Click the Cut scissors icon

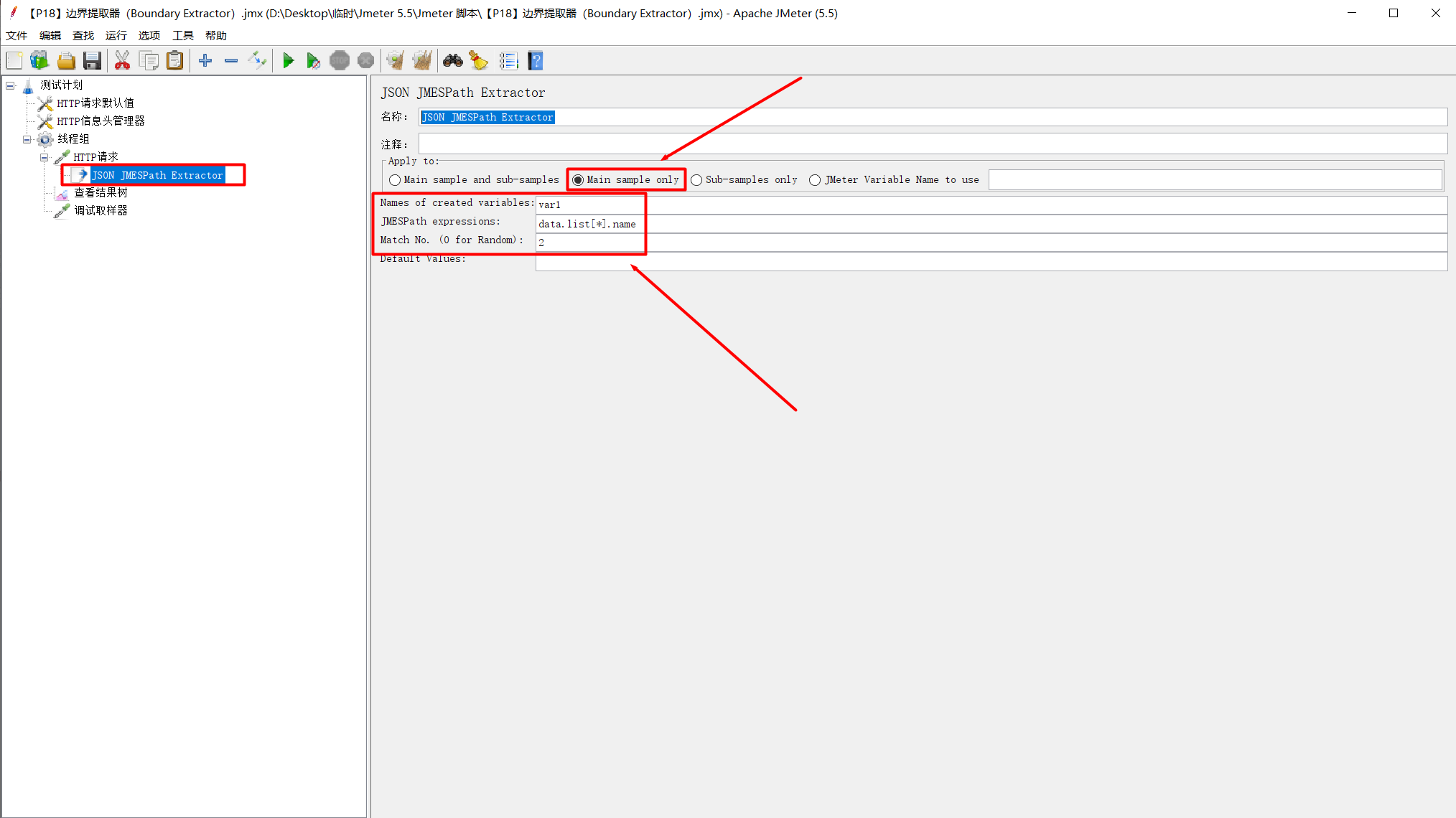(123, 61)
